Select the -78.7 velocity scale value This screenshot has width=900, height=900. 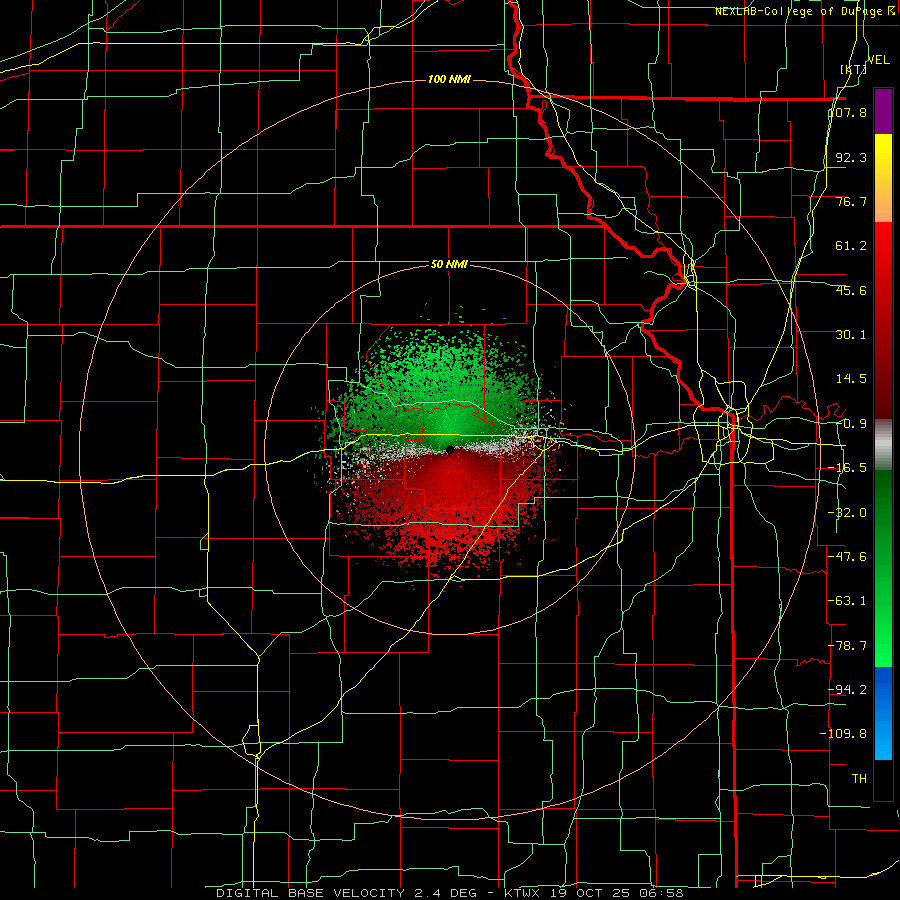click(848, 646)
